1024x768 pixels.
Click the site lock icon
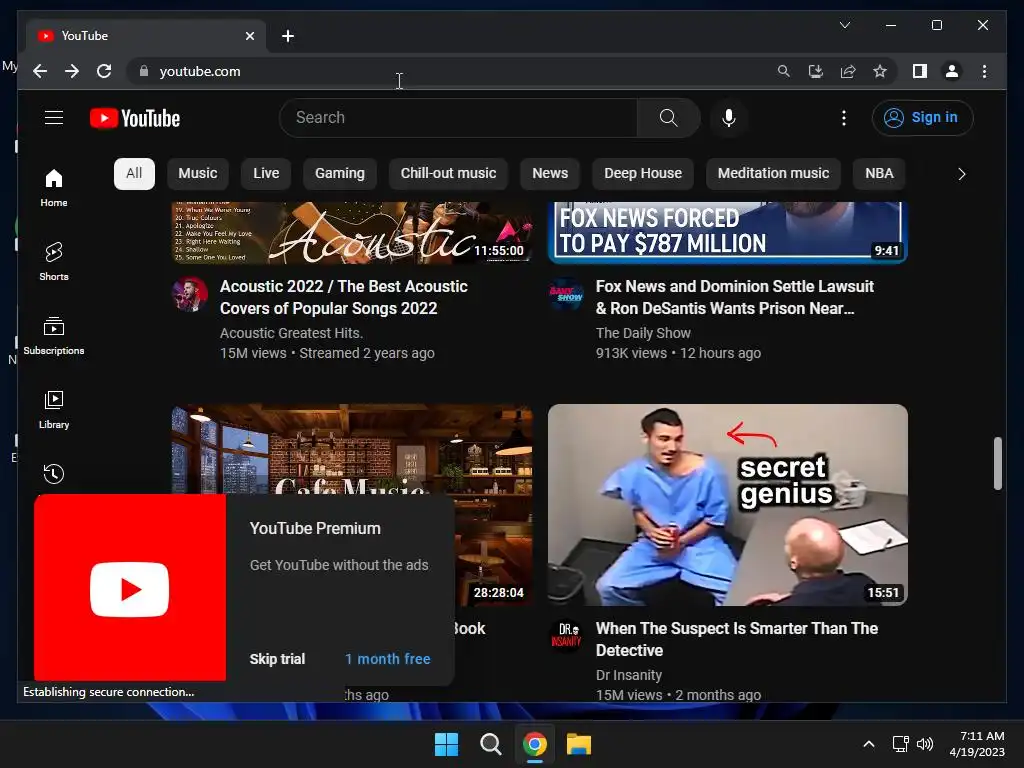click(x=144, y=71)
